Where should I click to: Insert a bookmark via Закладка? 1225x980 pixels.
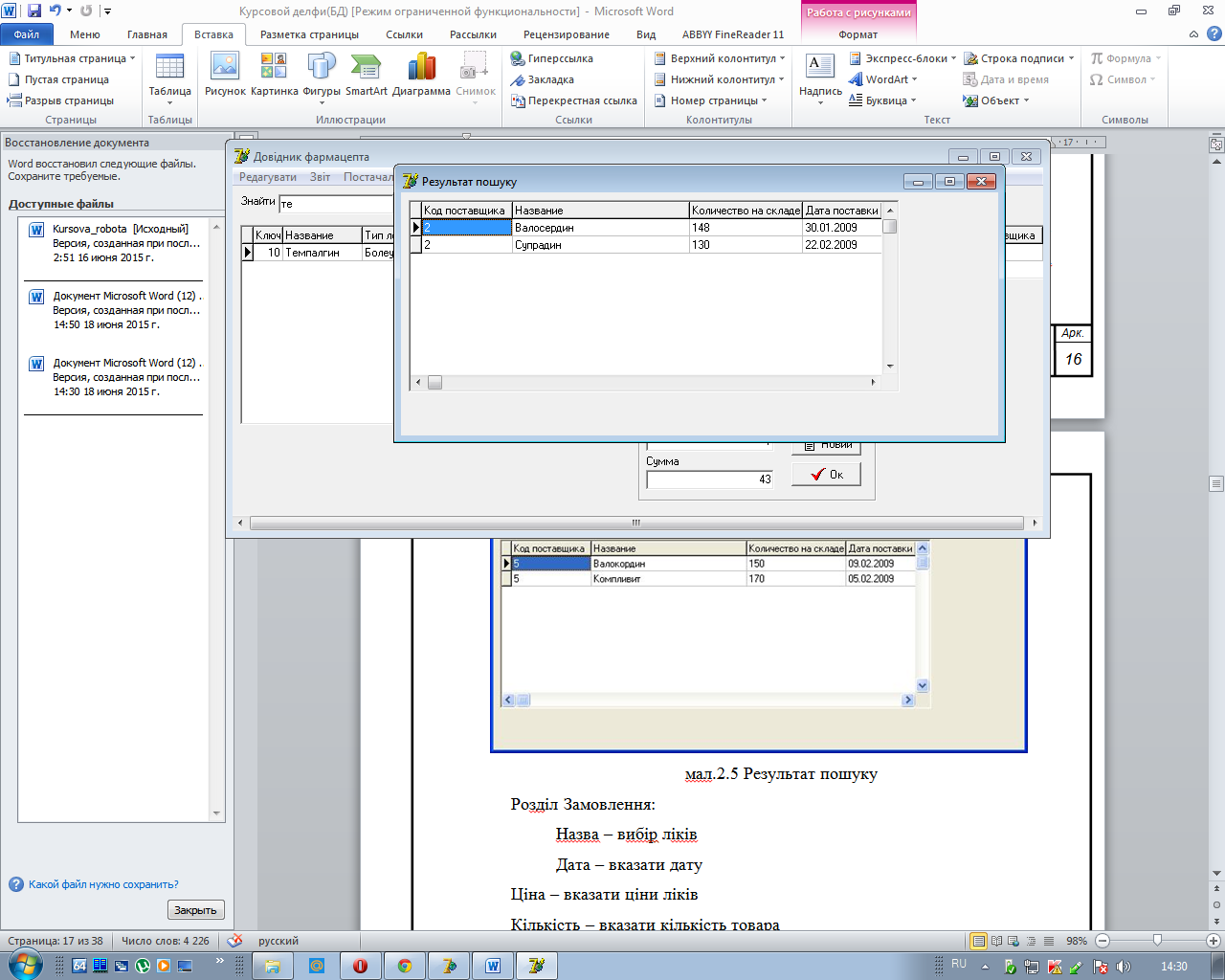pos(543,79)
